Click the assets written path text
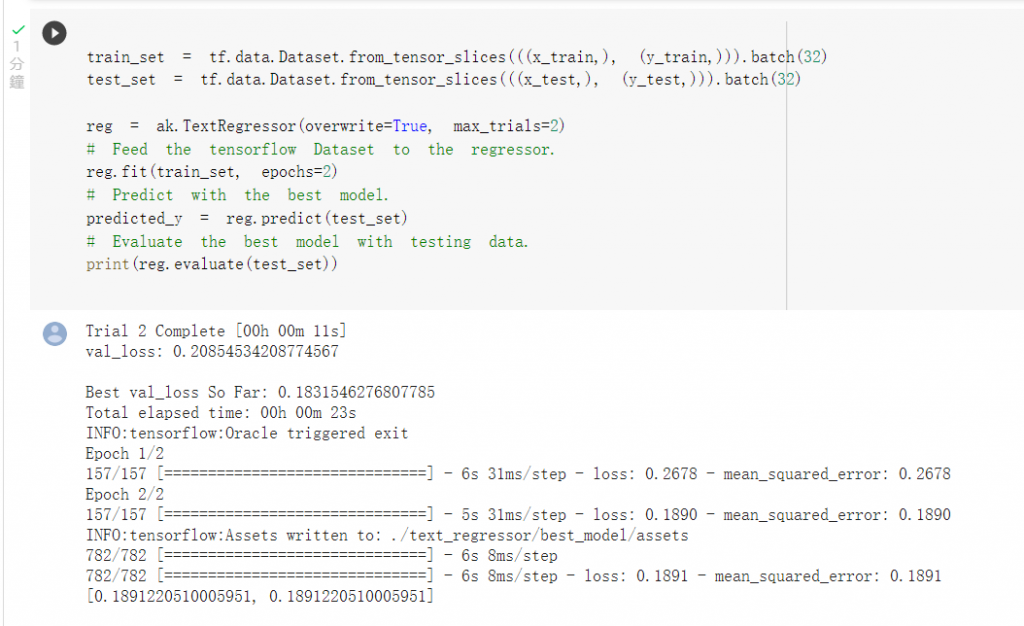Image resolution: width=1024 pixels, height=626 pixels. (539, 536)
